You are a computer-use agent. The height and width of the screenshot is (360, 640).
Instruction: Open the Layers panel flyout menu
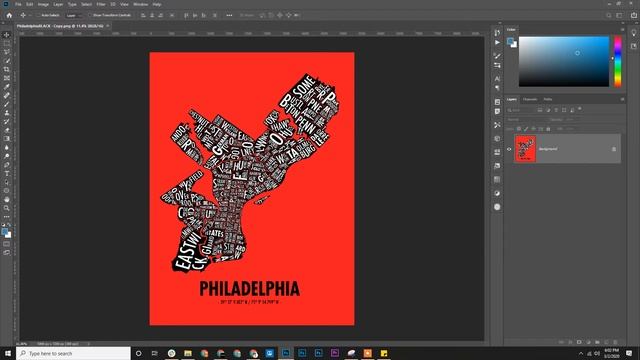tap(622, 99)
